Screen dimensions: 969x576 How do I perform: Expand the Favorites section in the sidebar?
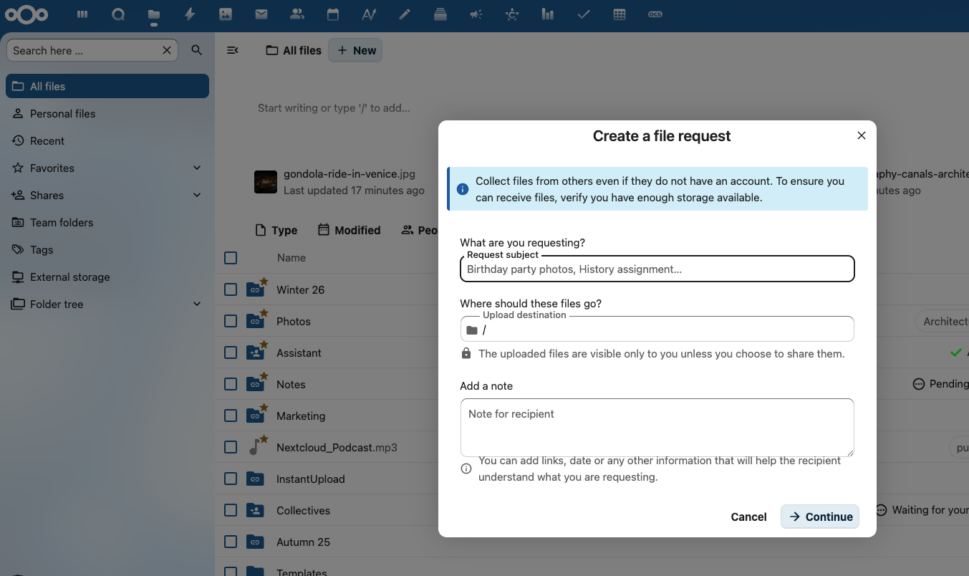(x=196, y=167)
